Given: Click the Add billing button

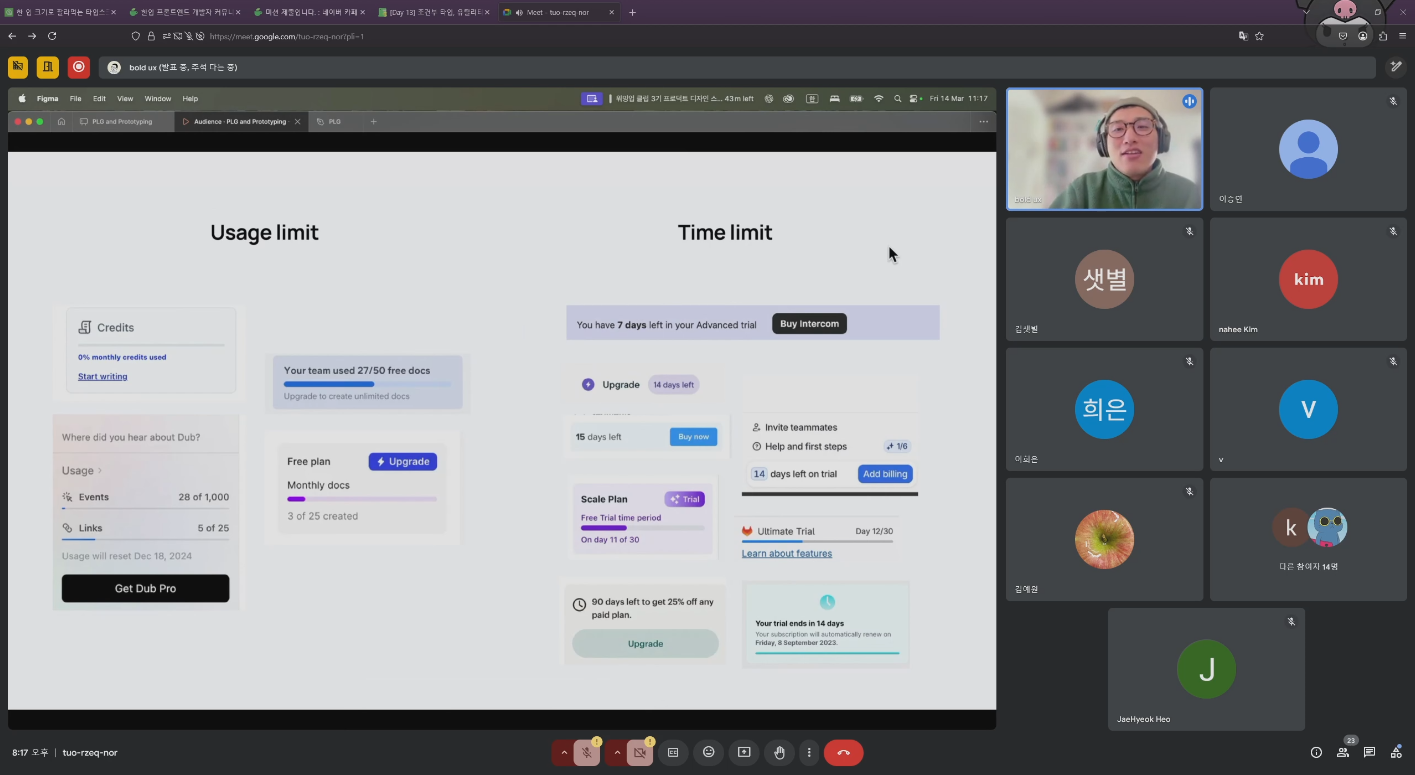Looking at the screenshot, I should coord(885,474).
